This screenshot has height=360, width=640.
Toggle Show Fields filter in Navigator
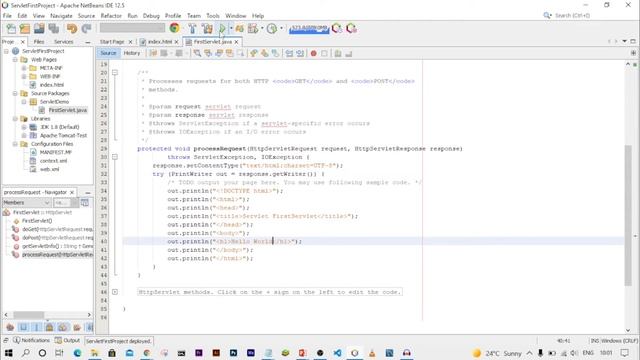(23, 327)
